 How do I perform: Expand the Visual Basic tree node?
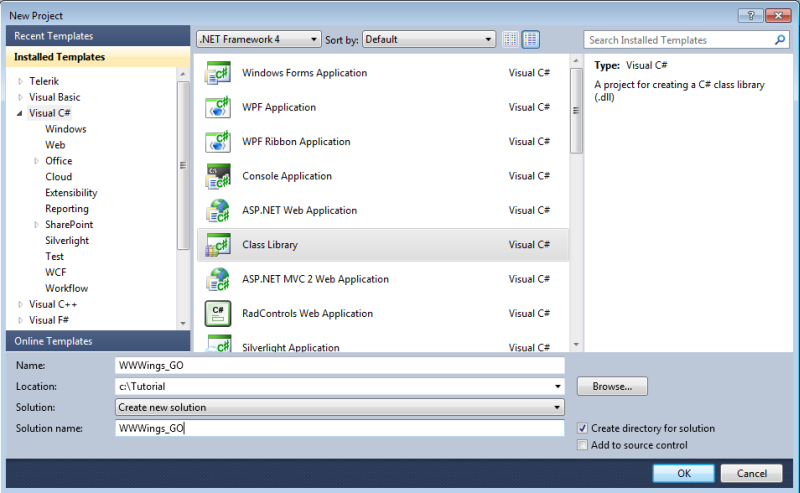click(x=21, y=97)
